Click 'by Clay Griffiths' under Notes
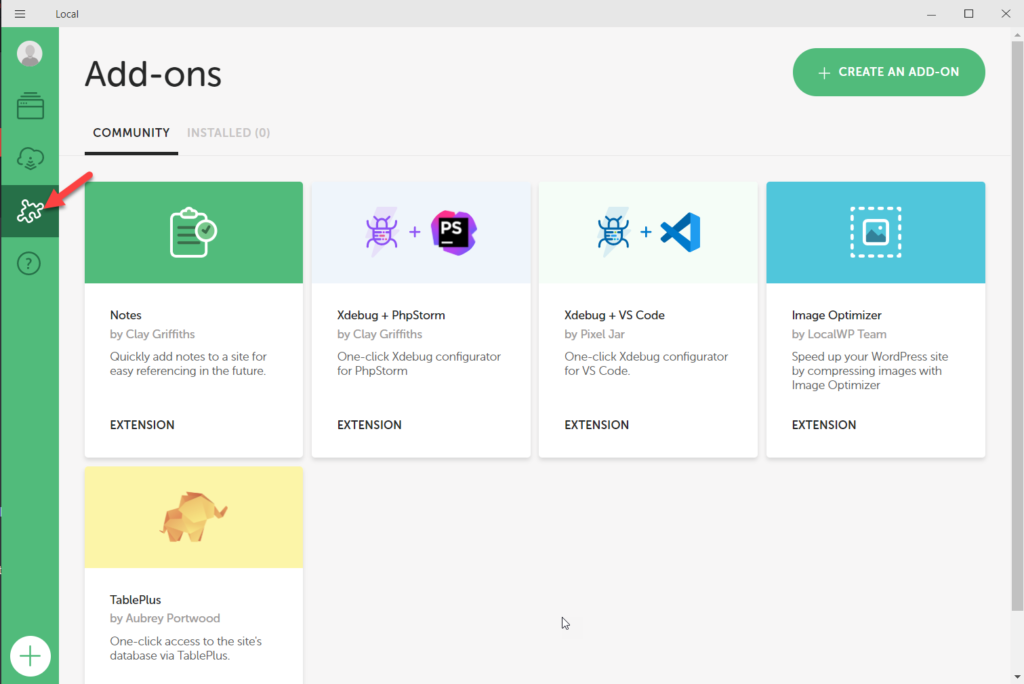This screenshot has width=1024, height=684. coord(152,334)
